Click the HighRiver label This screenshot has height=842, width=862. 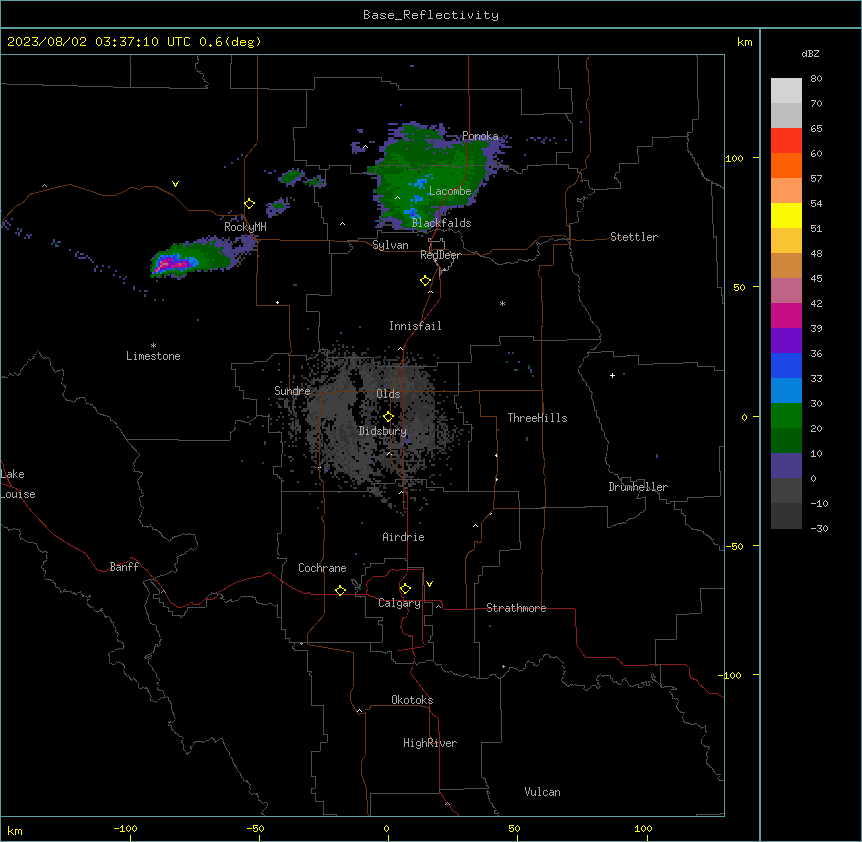[x=430, y=743]
